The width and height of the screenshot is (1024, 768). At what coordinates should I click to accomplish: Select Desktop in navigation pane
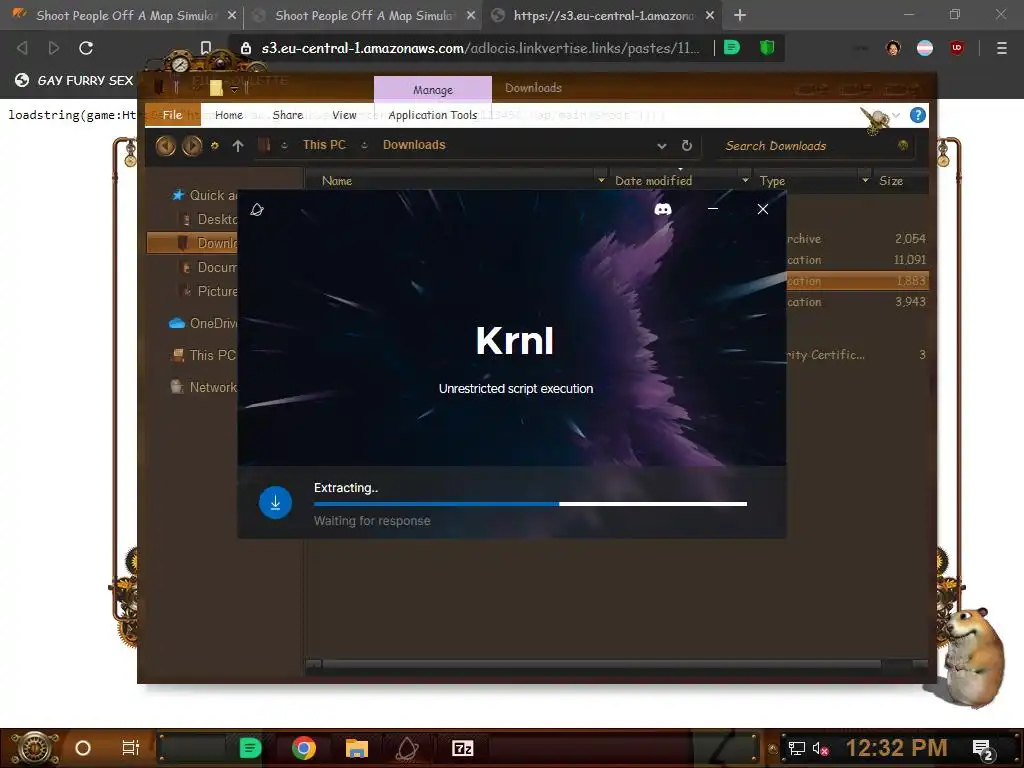pyautogui.click(x=210, y=219)
